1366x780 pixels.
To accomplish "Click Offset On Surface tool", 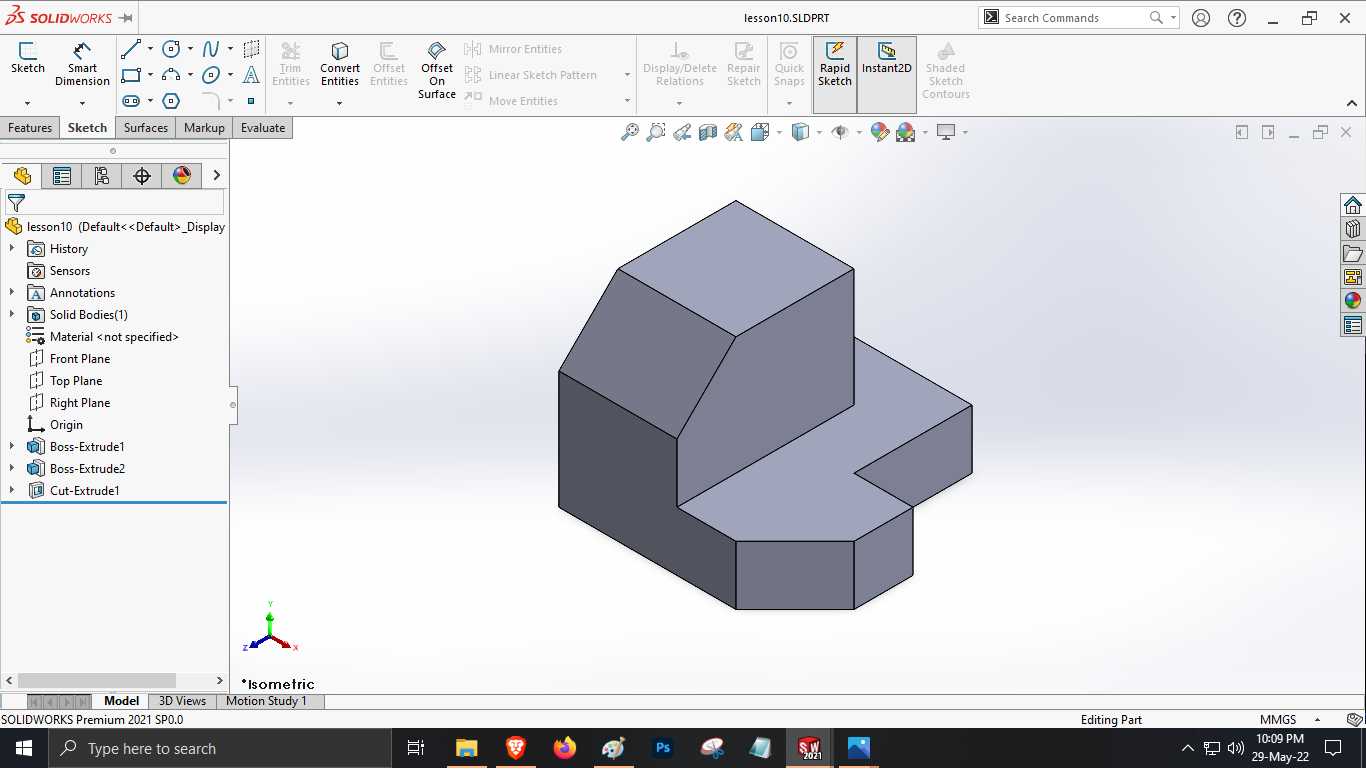I will pyautogui.click(x=437, y=70).
